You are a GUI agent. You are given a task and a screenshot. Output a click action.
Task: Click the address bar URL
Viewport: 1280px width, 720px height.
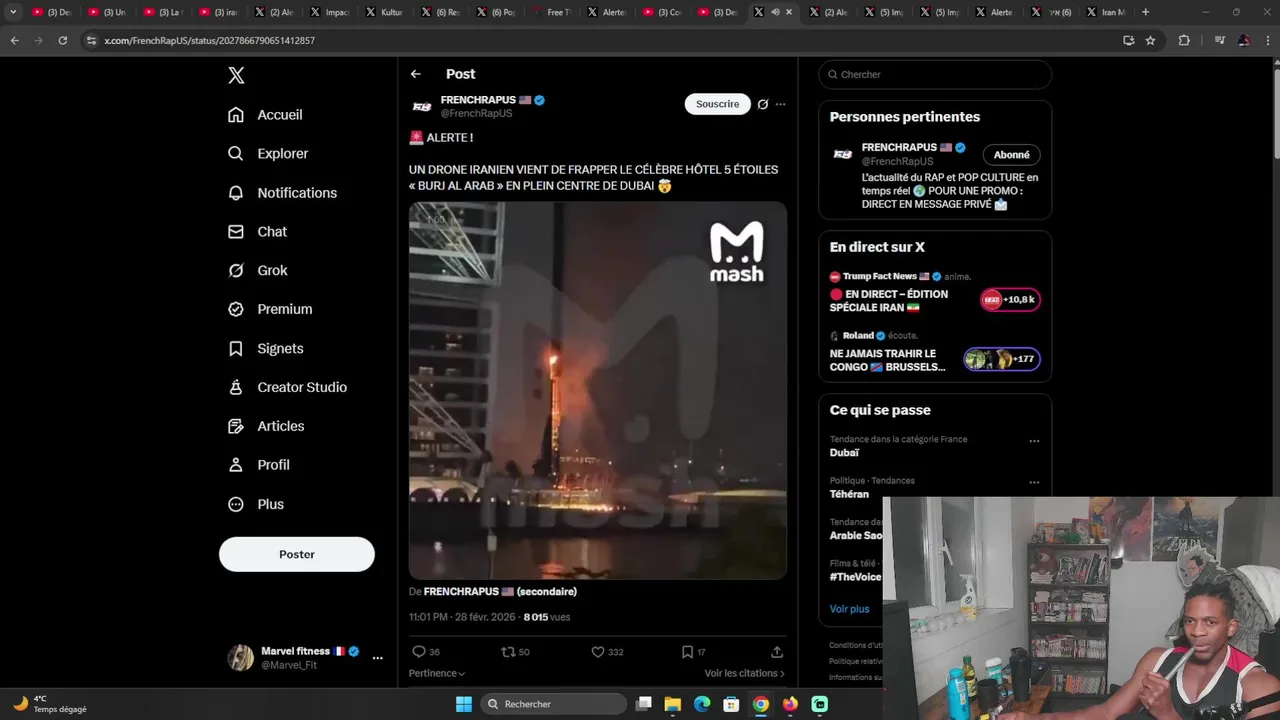tap(210, 41)
